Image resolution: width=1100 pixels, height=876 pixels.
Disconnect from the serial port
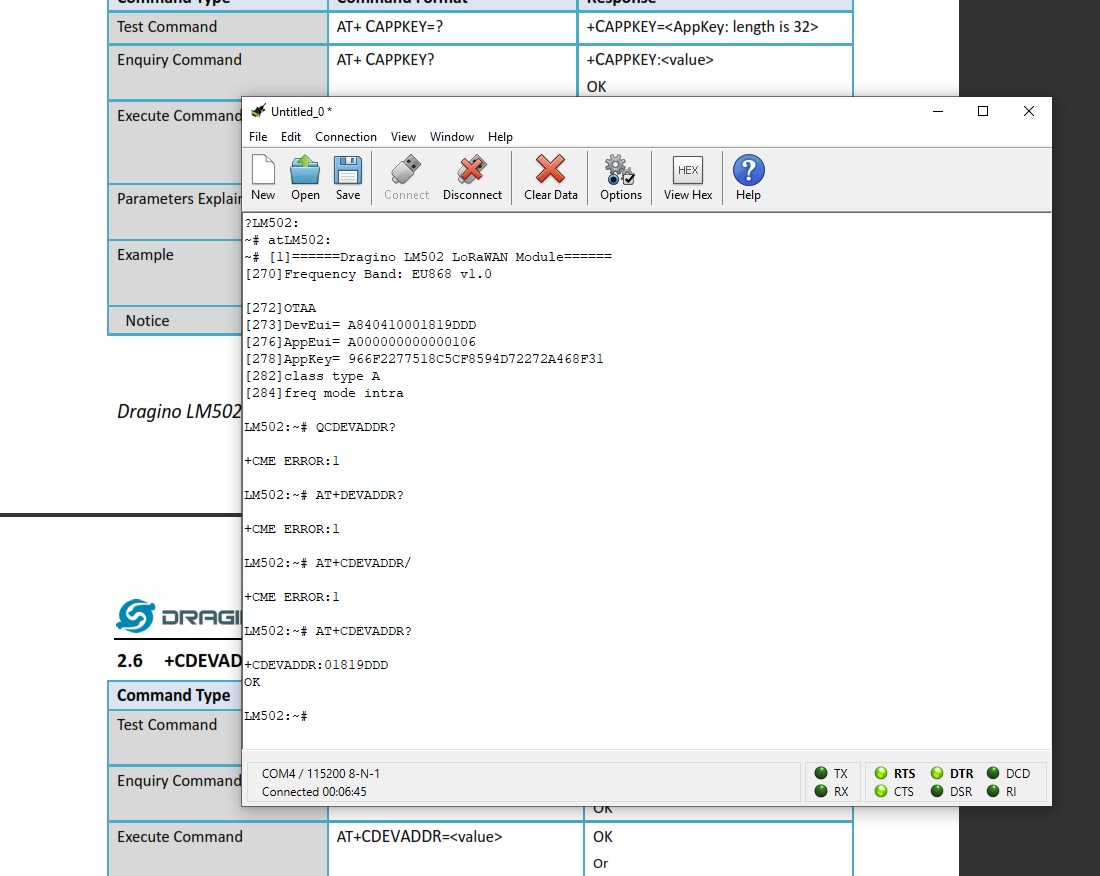[x=472, y=177]
